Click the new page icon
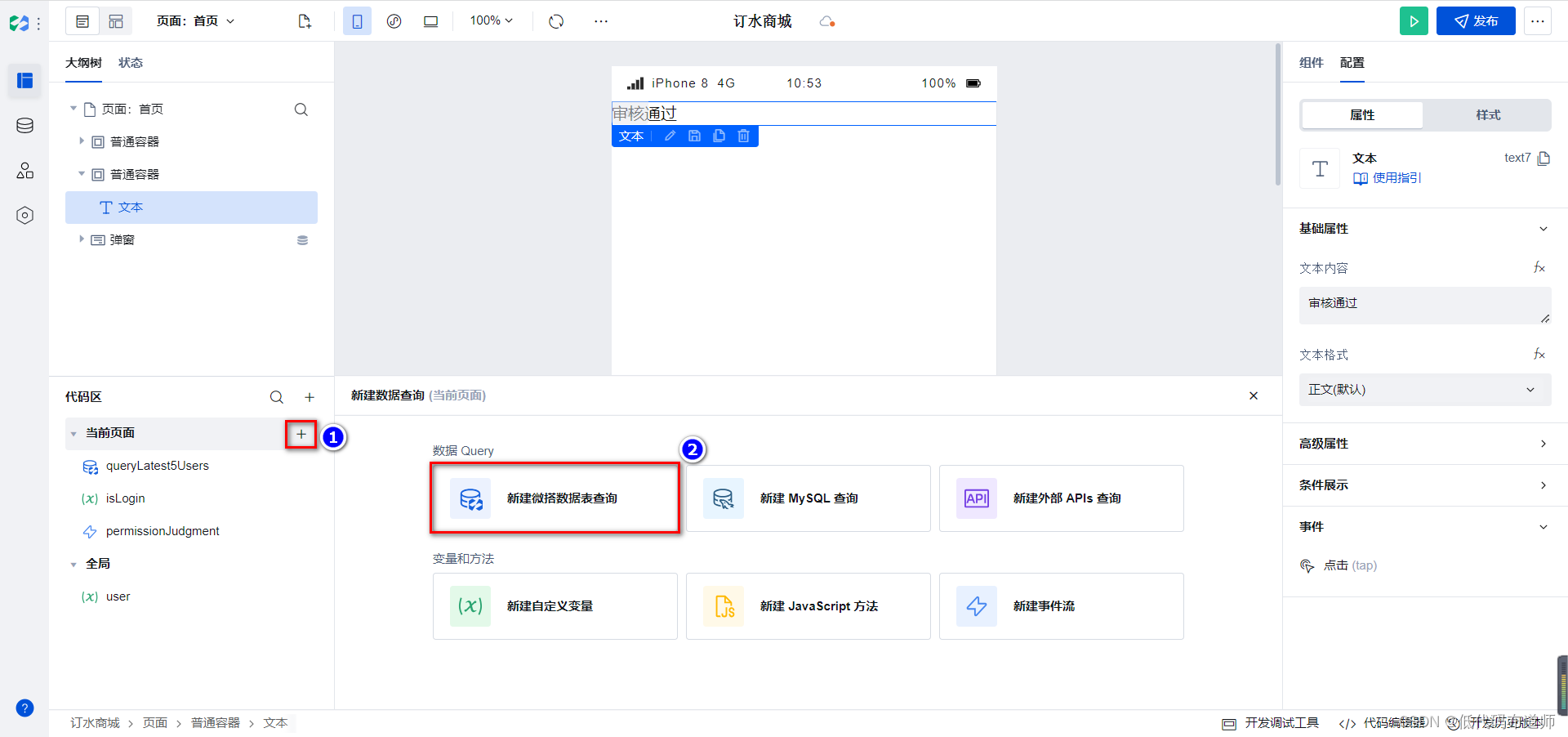 (305, 21)
